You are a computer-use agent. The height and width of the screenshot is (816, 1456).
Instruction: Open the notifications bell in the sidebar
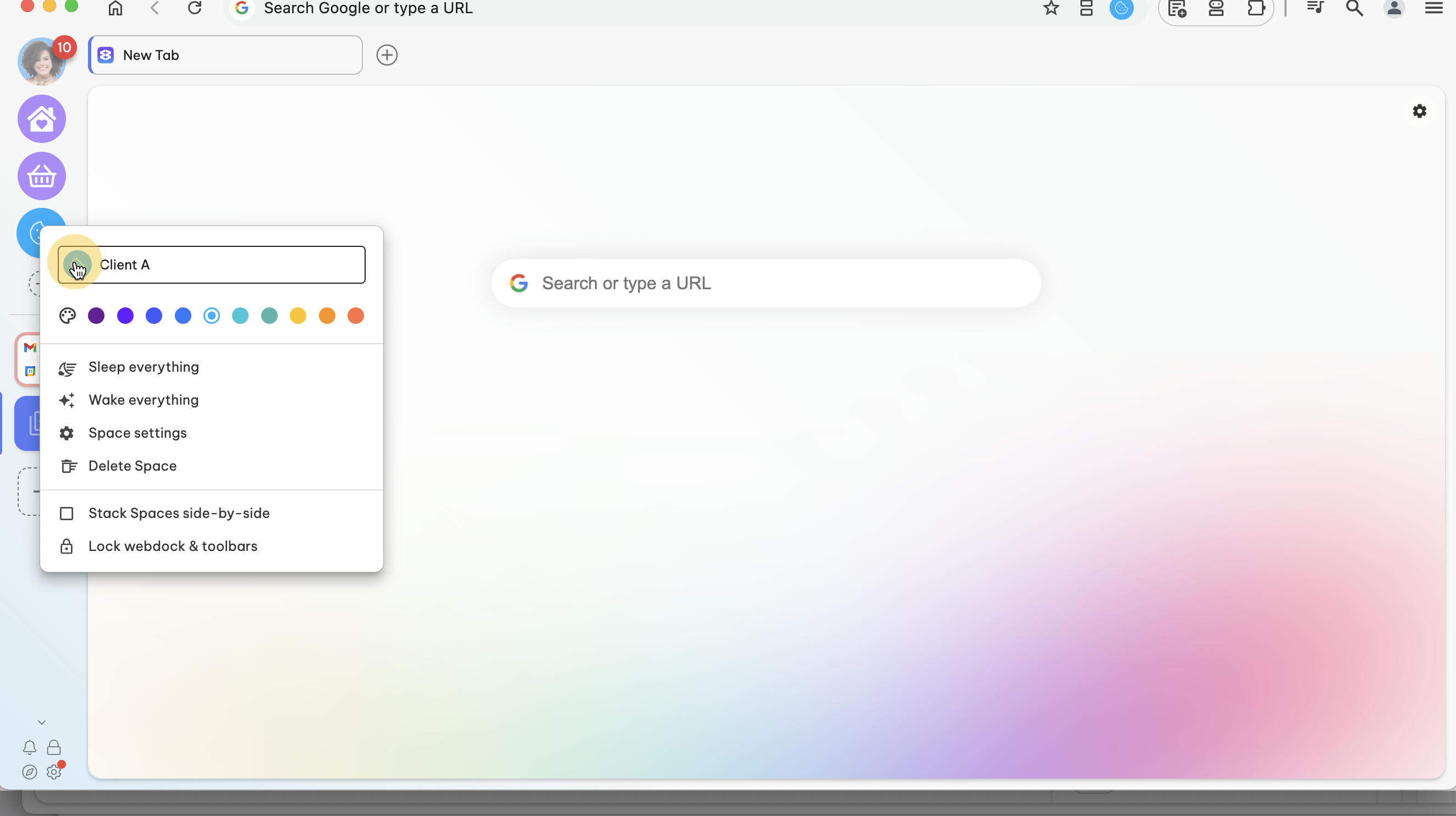point(29,748)
